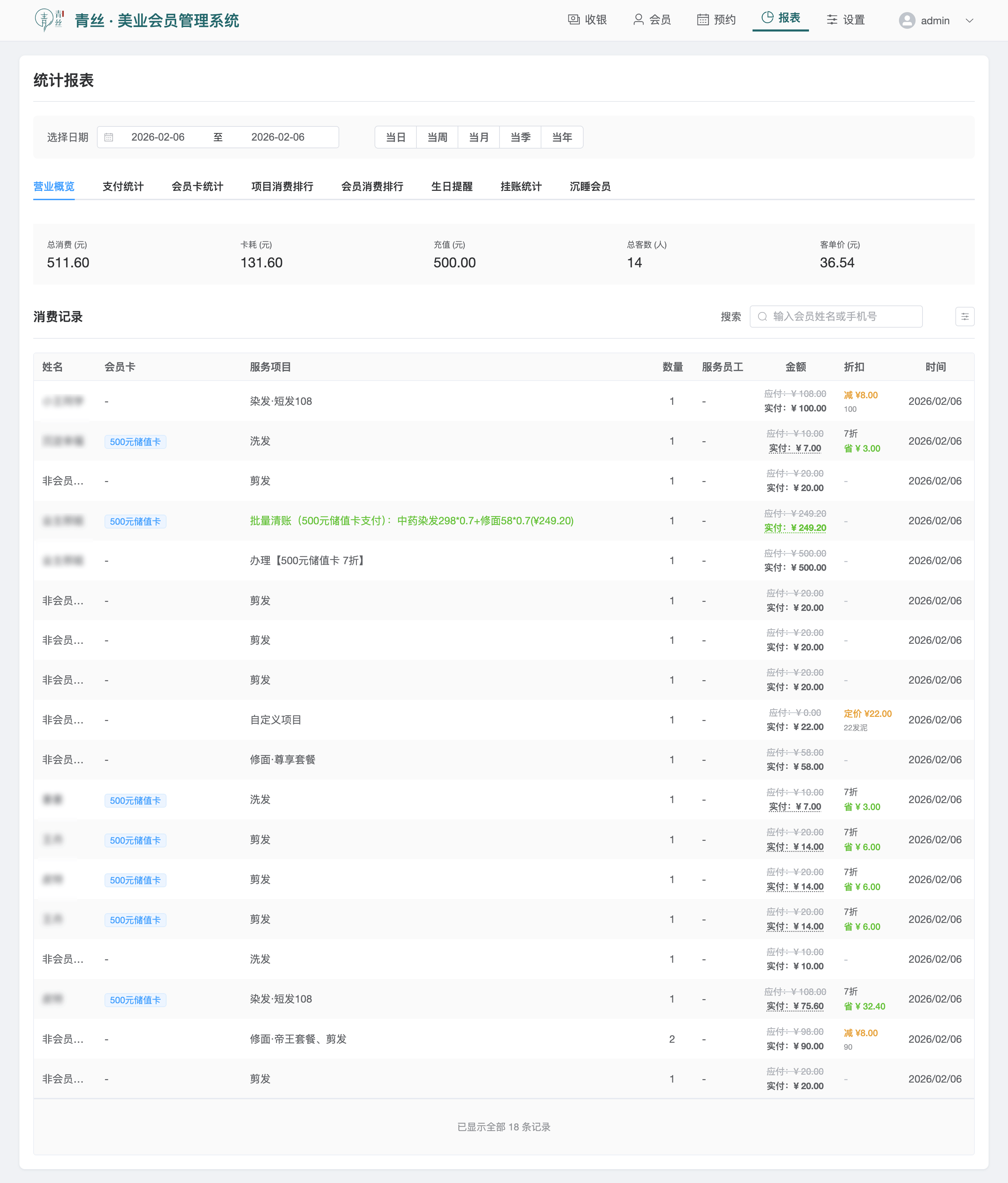Viewport: 1008px width, 1183px height.
Task: Click the 实付 ¥ 249.20 amount
Action: (x=795, y=528)
